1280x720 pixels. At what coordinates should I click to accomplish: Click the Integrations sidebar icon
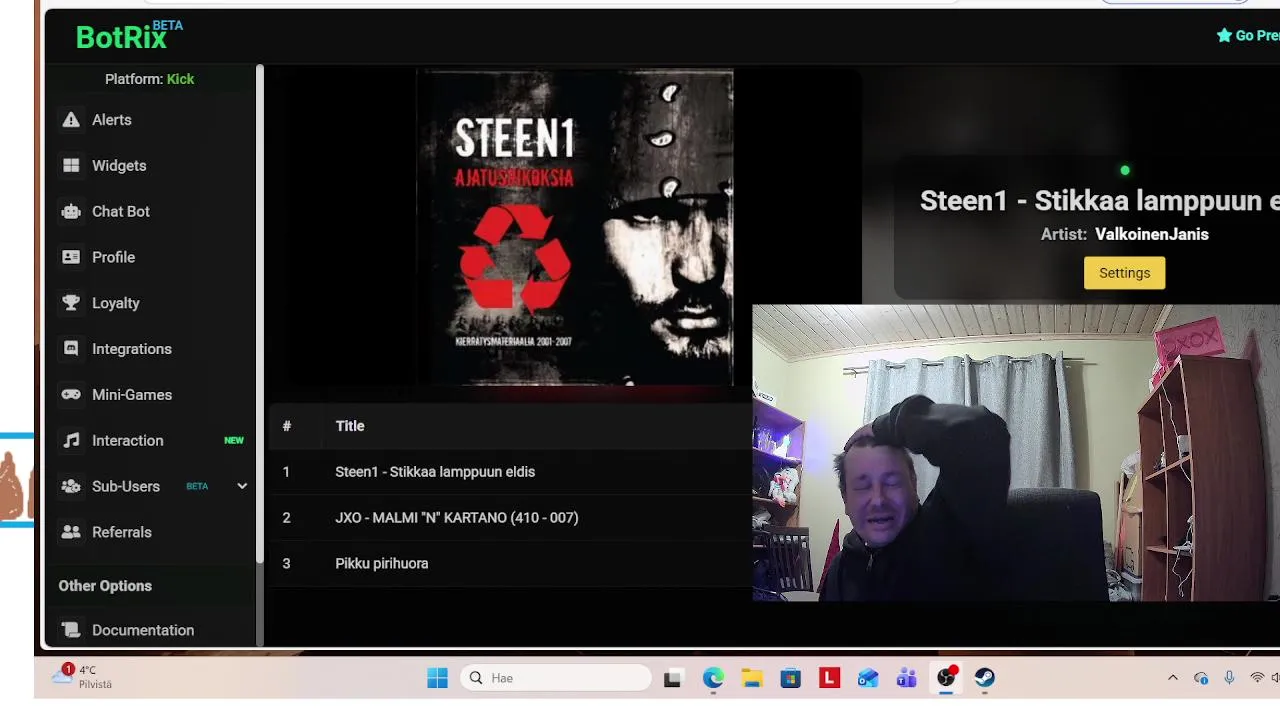point(71,349)
